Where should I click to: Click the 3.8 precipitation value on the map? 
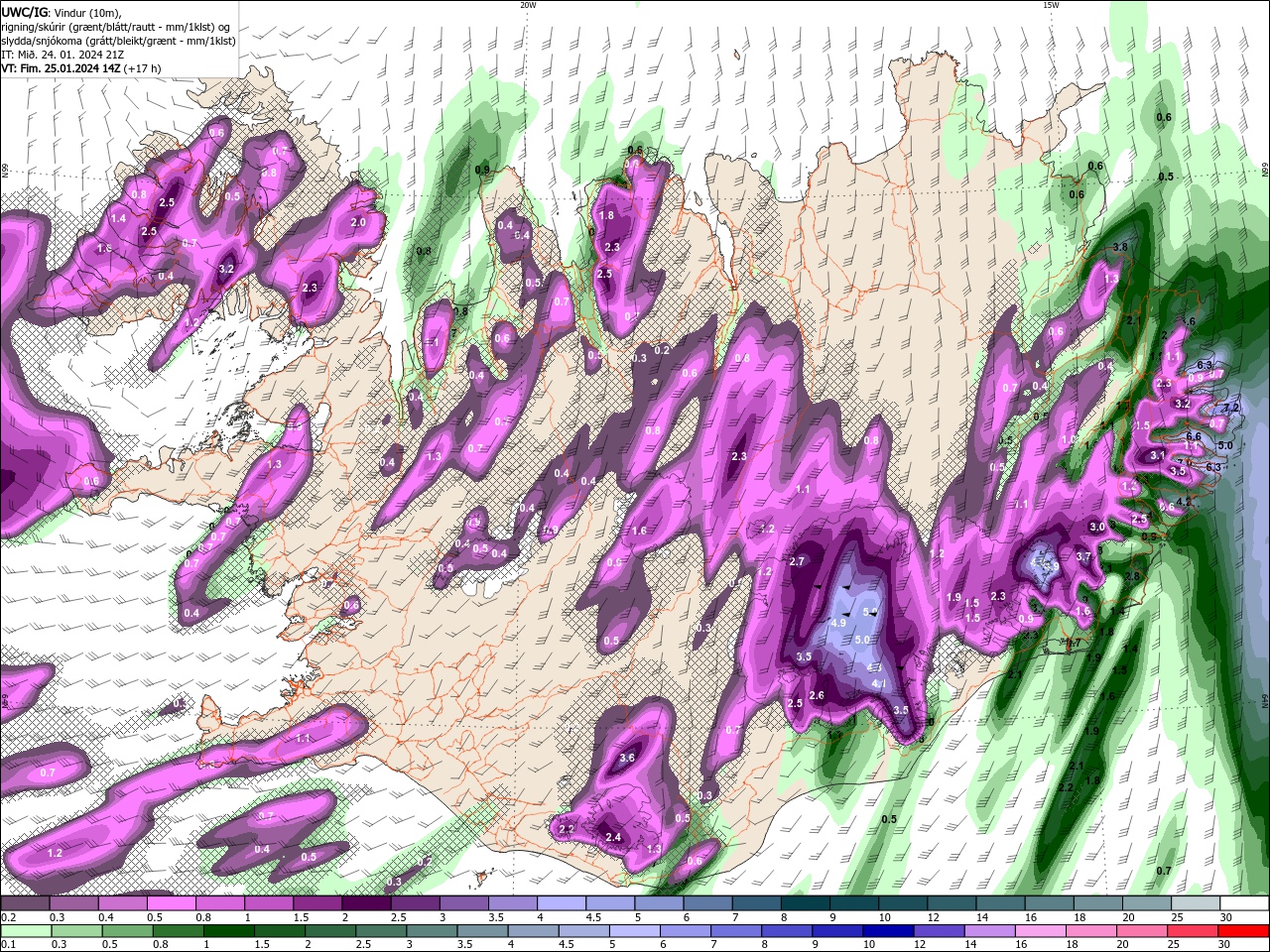(1120, 247)
